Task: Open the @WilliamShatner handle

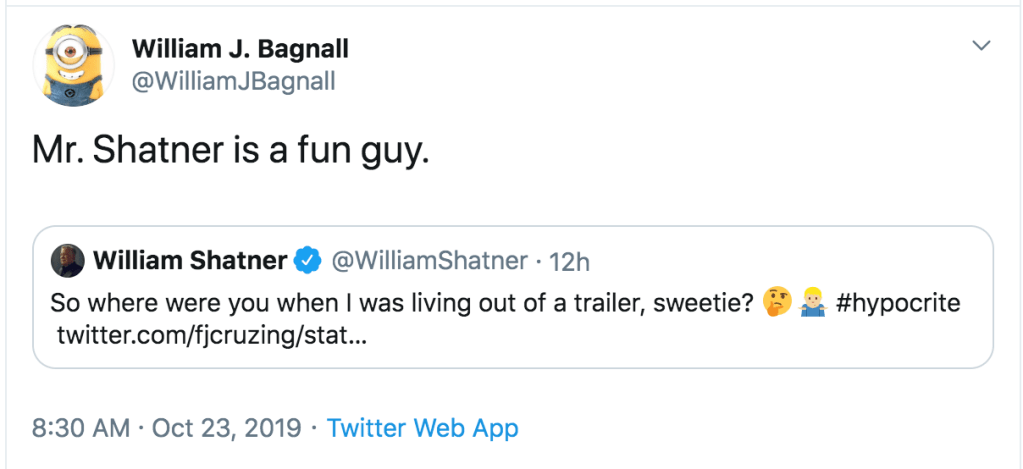Action: tap(428, 261)
